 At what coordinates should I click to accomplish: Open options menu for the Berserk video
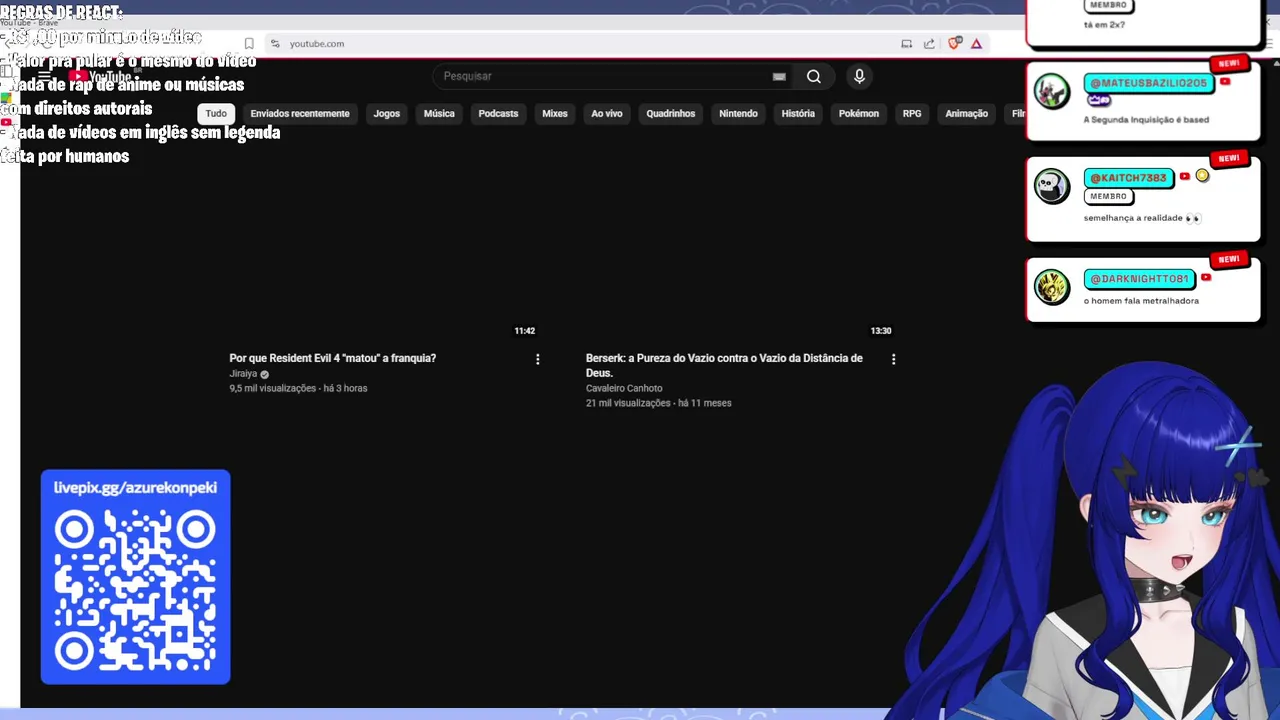[893, 359]
